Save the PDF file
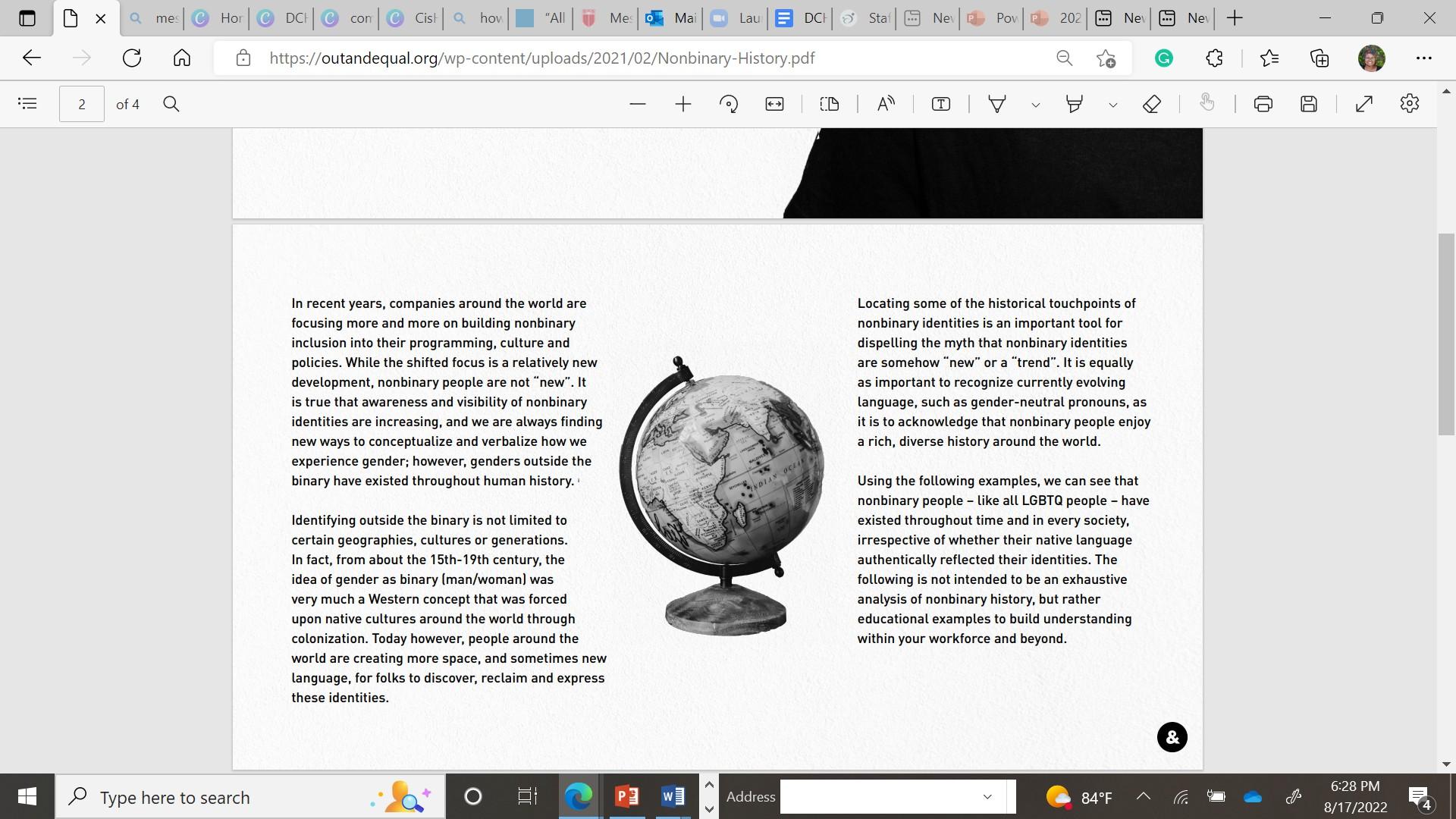Screen dimensions: 1456x819 (x=1309, y=104)
